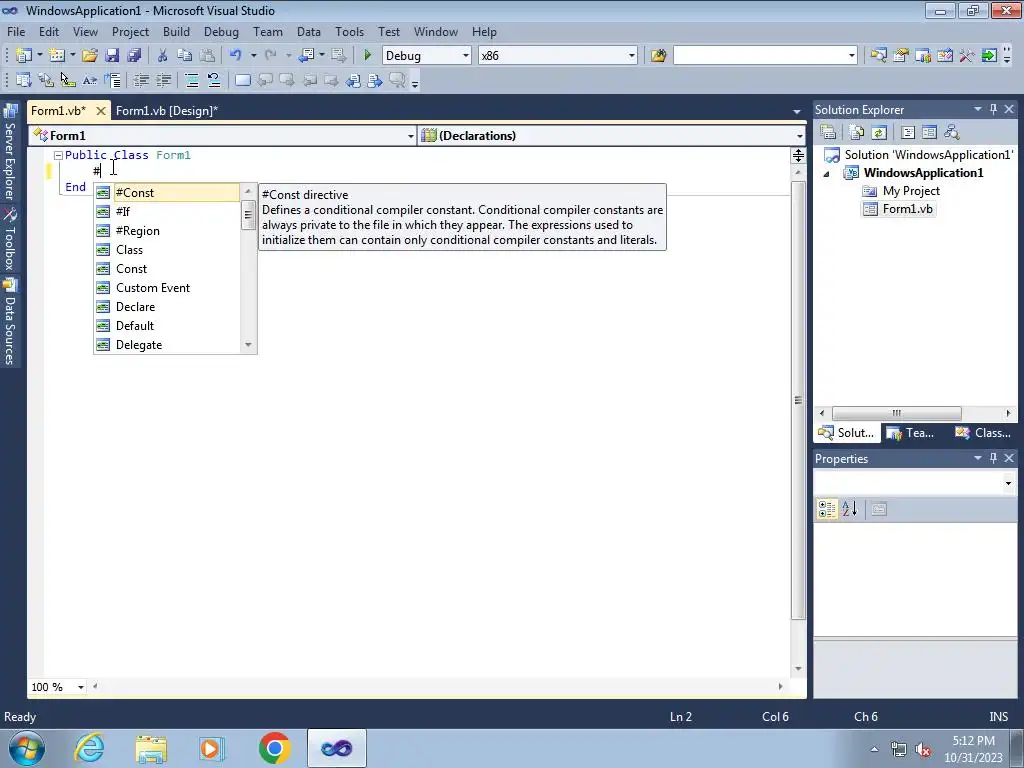Open the Toolbox side panel tab
The image size is (1024, 768).
pyautogui.click(x=10, y=239)
